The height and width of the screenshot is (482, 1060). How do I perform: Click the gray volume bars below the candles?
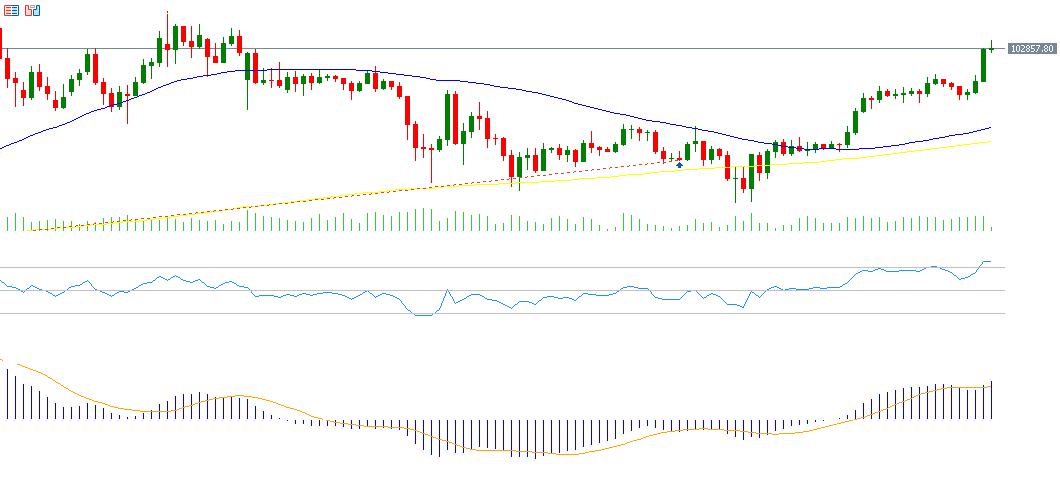coord(424,220)
